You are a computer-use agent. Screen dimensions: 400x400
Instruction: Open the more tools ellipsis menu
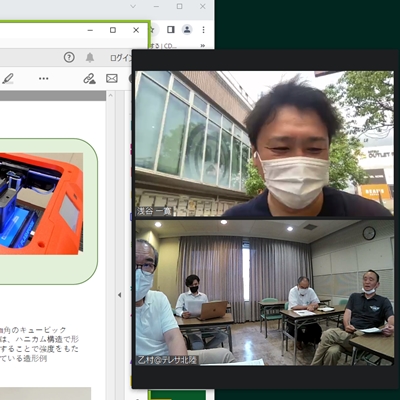44,79
